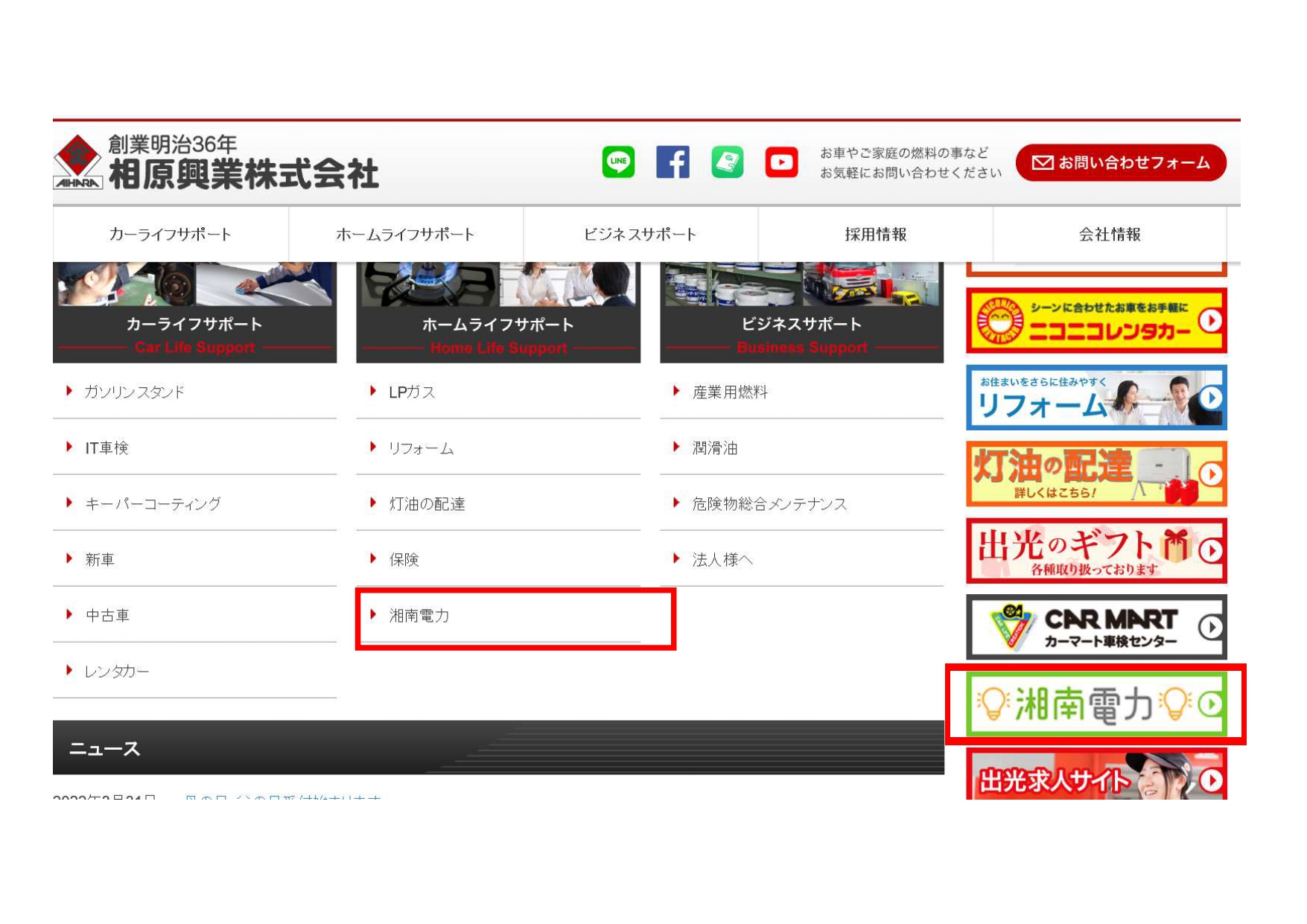Open the お問い合わせフォーム contact button
This screenshot has height=924, width=1307.
tap(1121, 162)
